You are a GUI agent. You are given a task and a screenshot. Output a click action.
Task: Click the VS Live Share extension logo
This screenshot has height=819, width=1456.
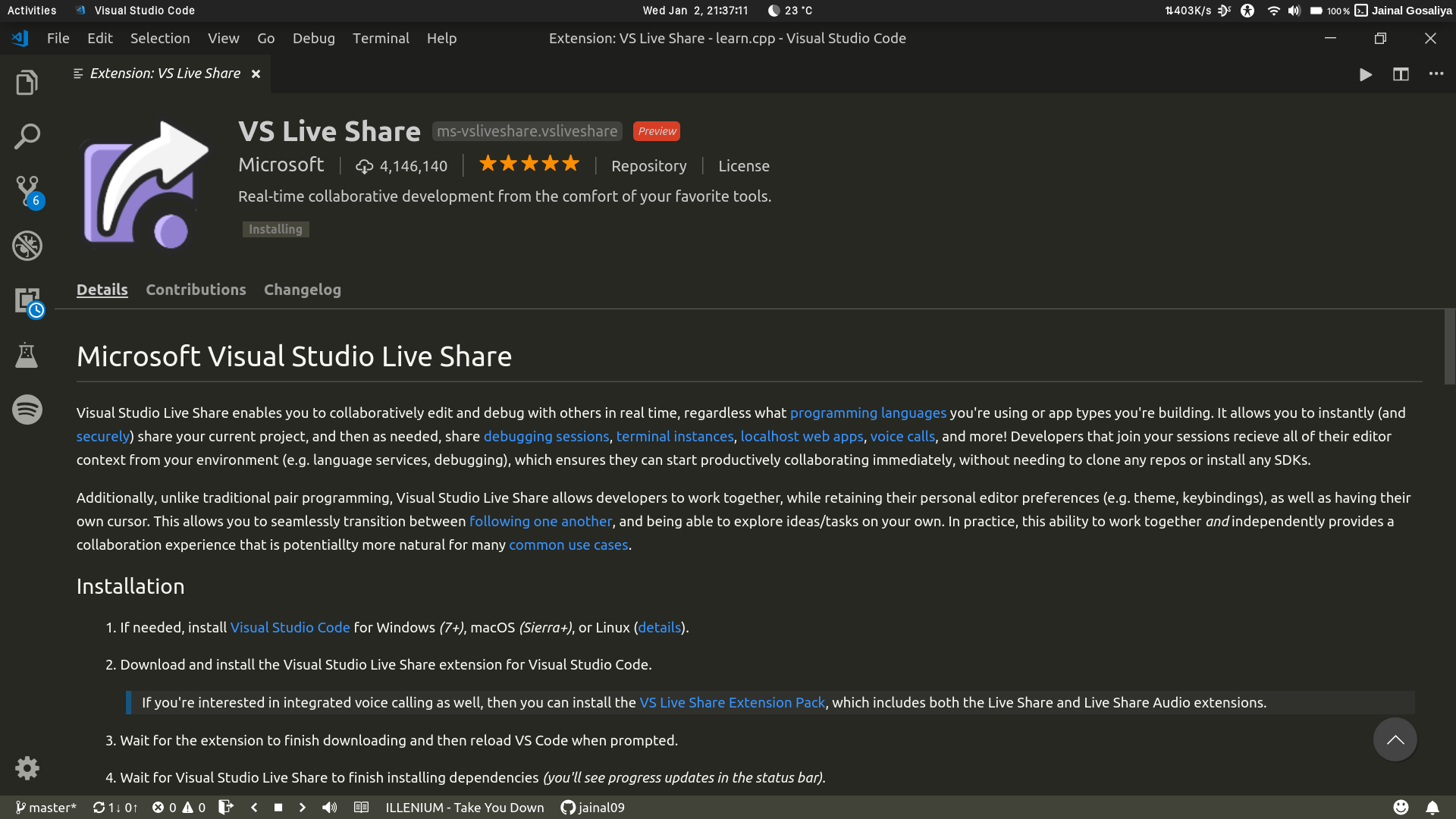[x=144, y=184]
